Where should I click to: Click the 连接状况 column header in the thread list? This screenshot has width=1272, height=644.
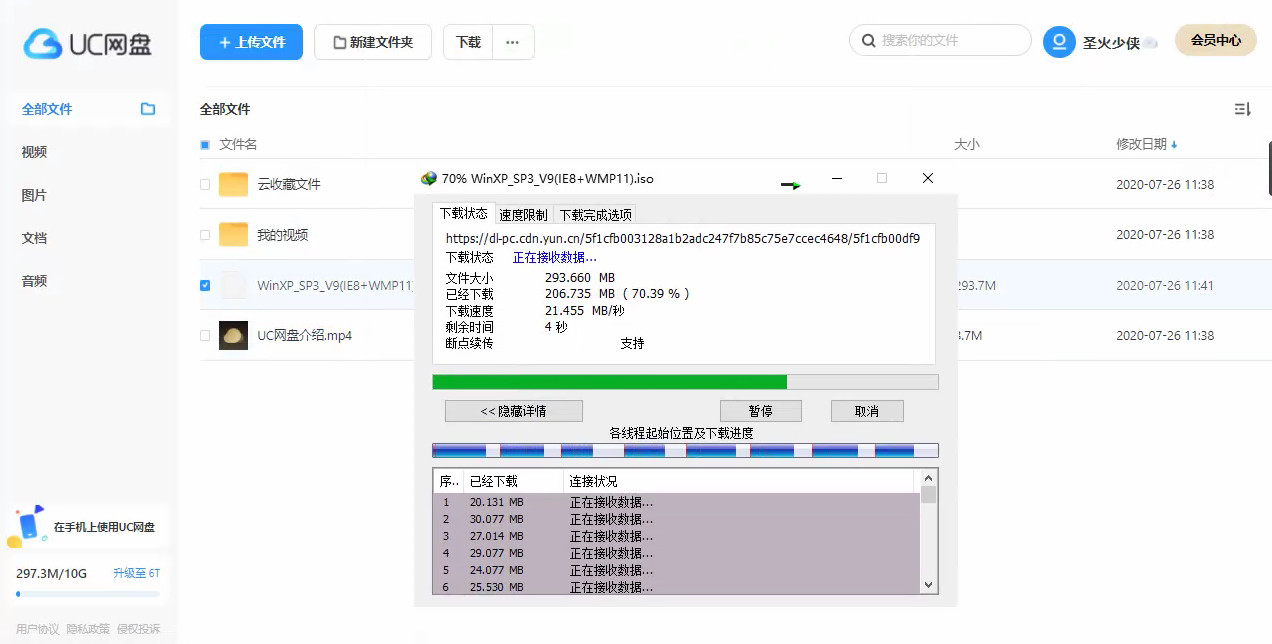pos(593,481)
